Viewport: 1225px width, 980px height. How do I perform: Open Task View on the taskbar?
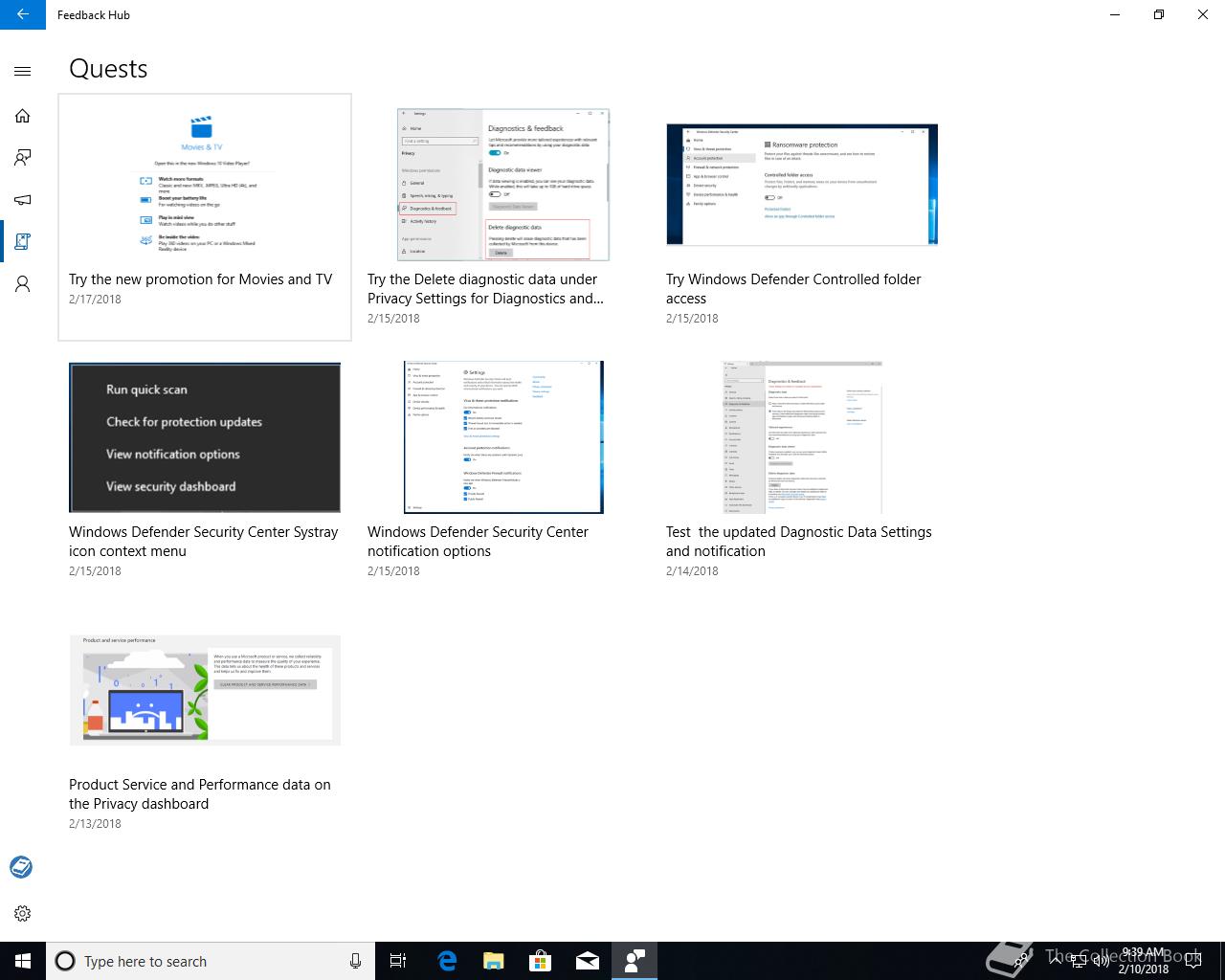[x=398, y=961]
